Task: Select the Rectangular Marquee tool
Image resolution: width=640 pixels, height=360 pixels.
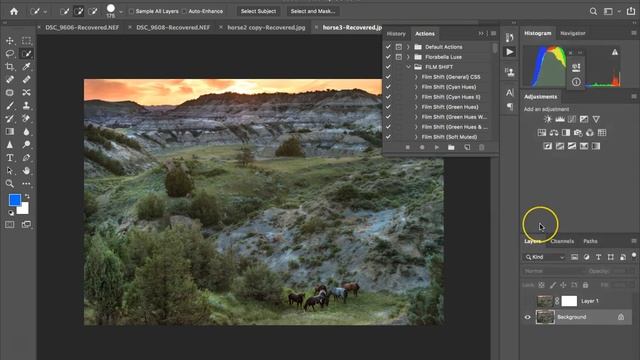Action: [x=27, y=41]
